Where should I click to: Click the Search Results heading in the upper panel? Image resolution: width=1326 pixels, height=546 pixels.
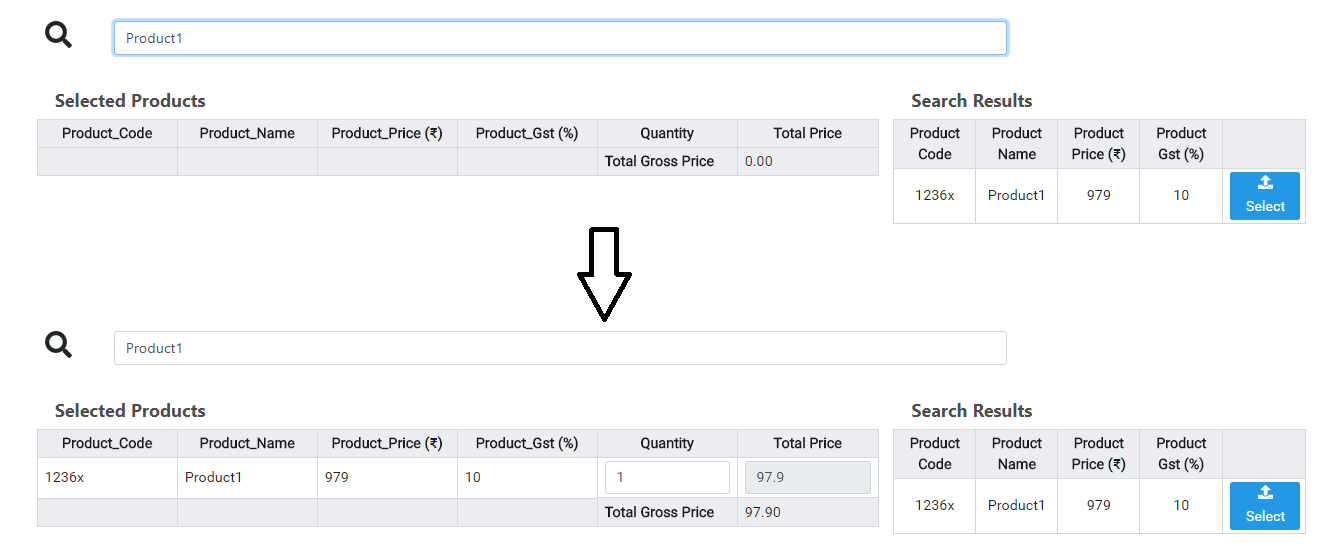(971, 101)
